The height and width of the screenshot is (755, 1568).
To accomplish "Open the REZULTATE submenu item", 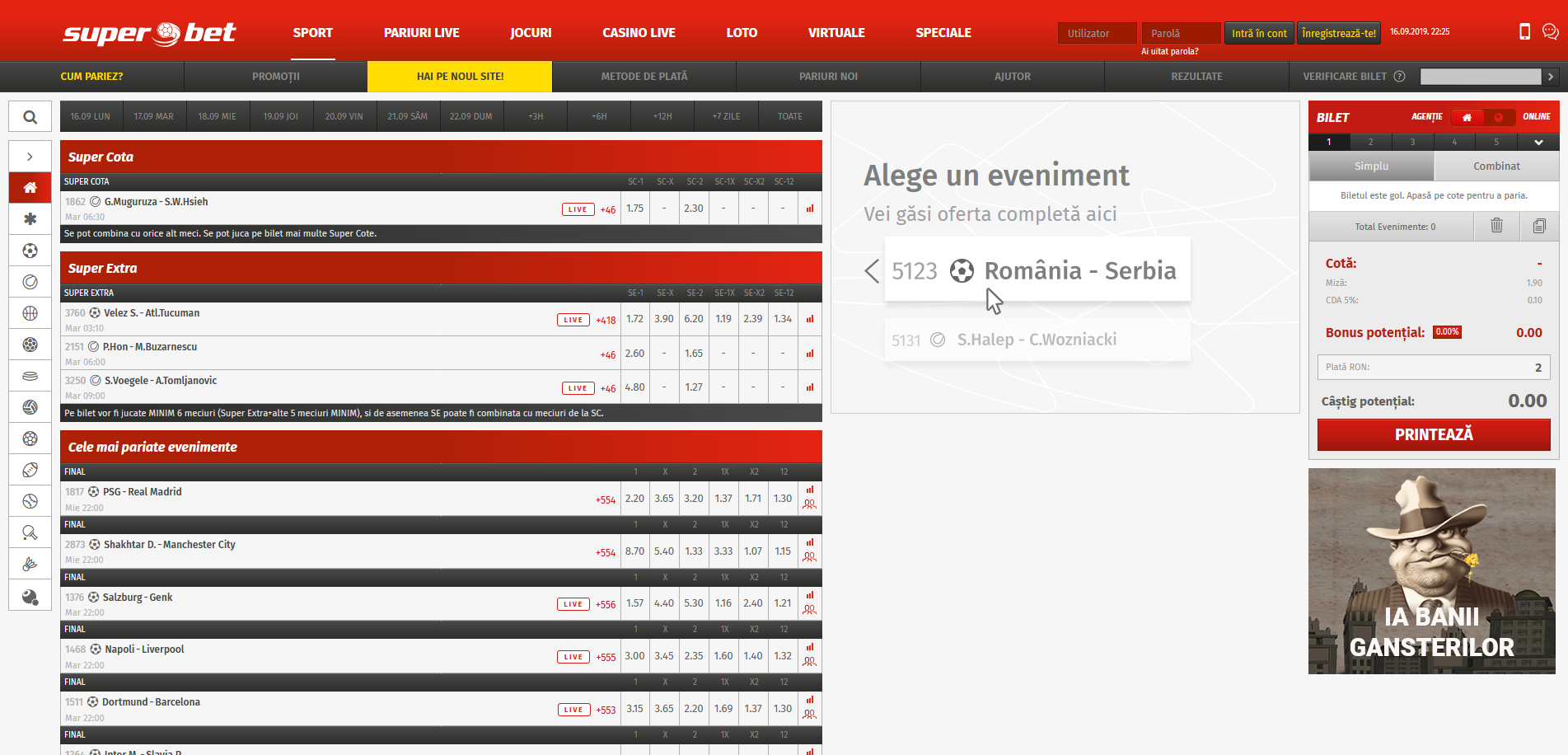I will pos(1196,77).
